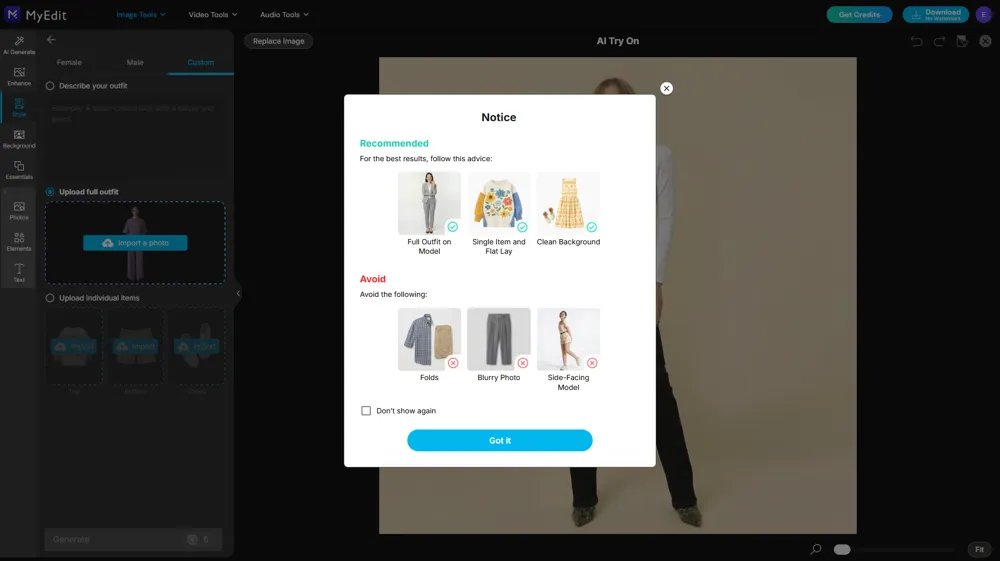Select the Upload individual items option

(50, 298)
